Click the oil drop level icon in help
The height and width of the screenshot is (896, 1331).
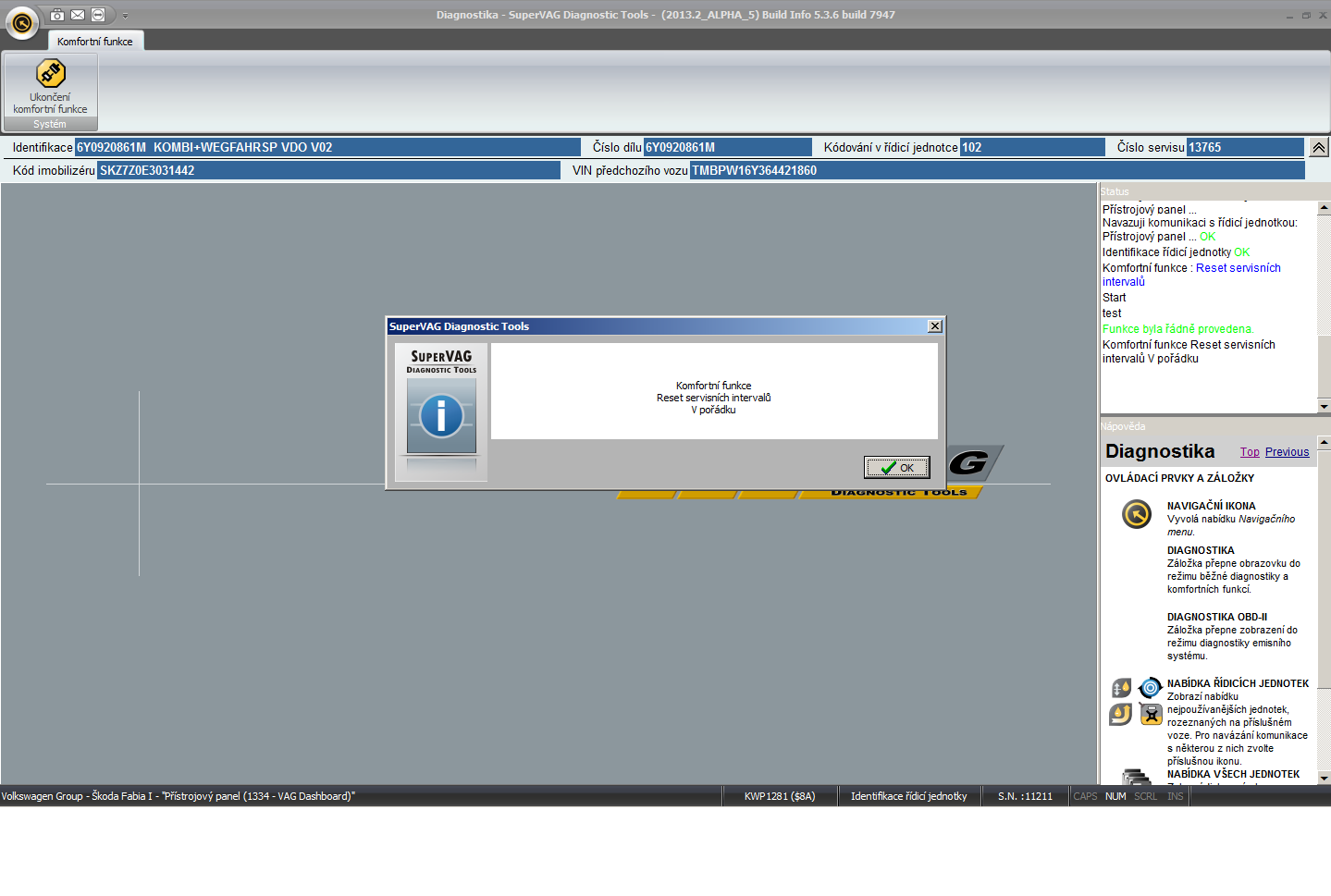point(1121,688)
